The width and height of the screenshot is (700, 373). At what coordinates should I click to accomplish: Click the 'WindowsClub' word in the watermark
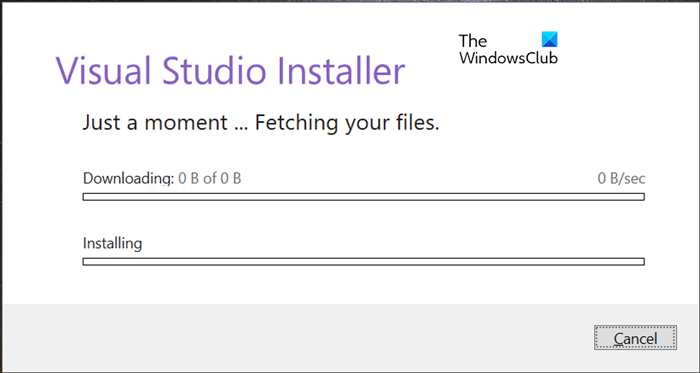click(508, 58)
